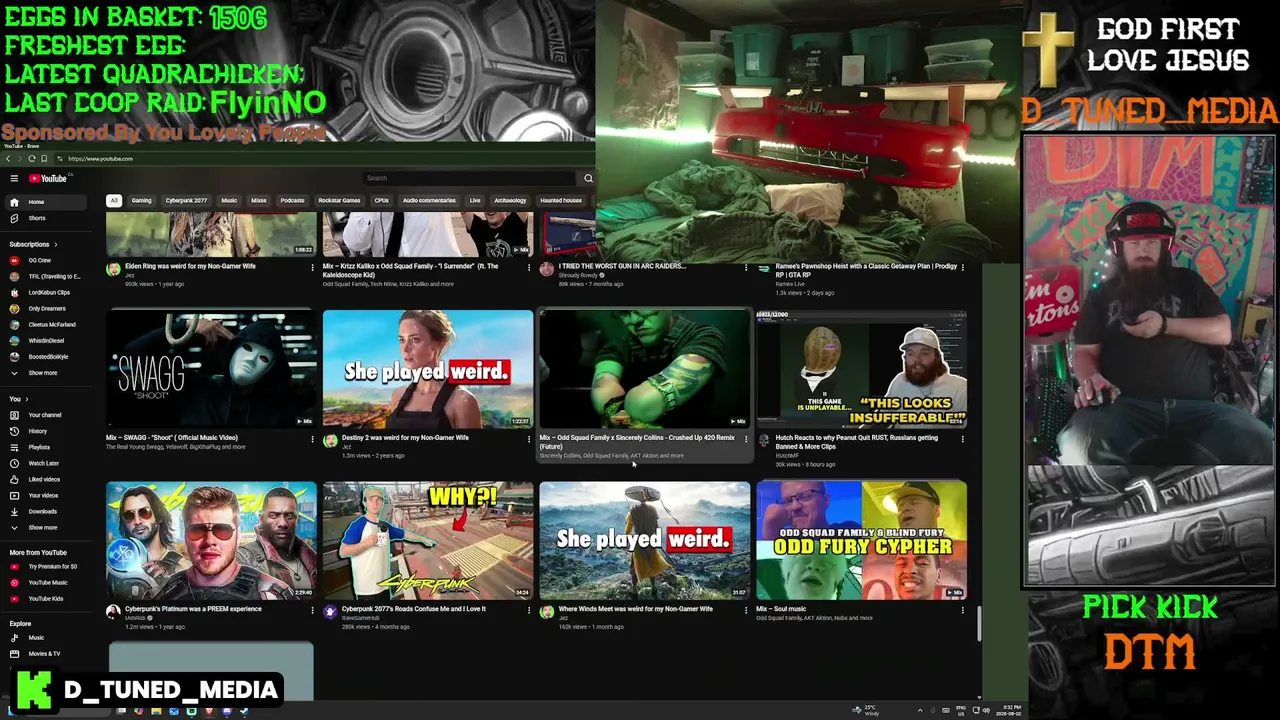Select the All filter chip

[x=114, y=200]
